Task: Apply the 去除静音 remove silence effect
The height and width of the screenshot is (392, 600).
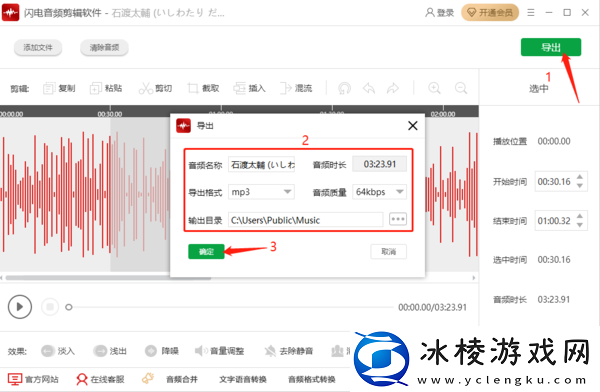Action: [289, 351]
